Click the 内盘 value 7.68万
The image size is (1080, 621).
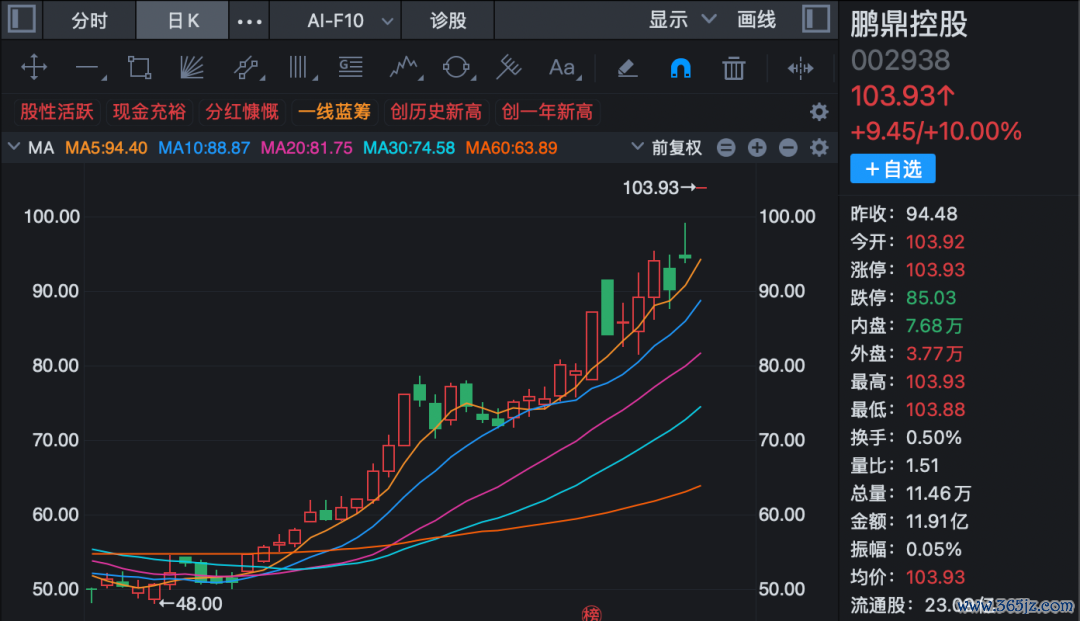pos(934,326)
